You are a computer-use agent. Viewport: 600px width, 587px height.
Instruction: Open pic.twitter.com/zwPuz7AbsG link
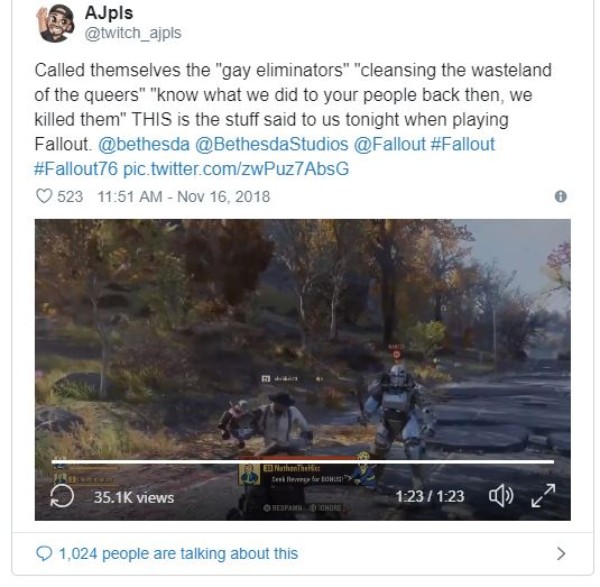coord(236,169)
